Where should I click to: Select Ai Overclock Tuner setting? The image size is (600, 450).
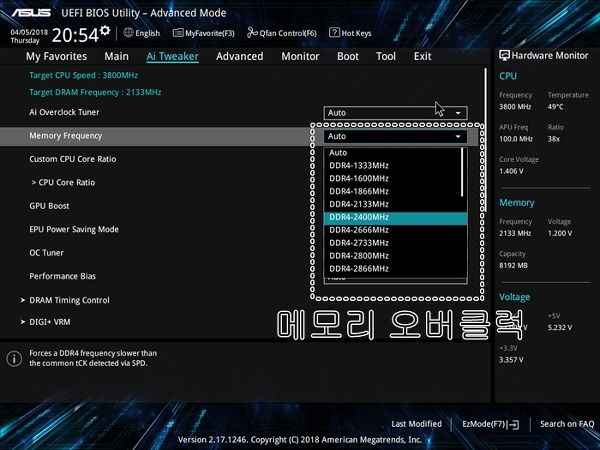(64, 112)
